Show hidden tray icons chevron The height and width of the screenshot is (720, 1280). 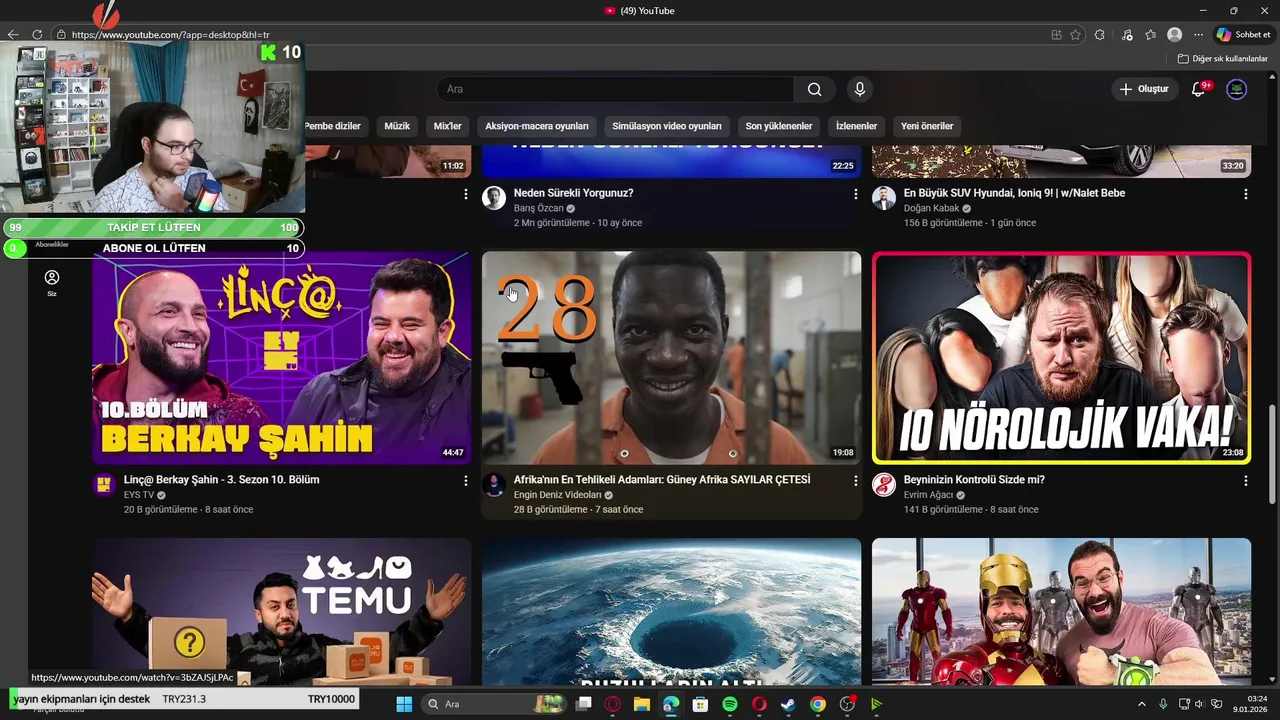[x=1142, y=704]
